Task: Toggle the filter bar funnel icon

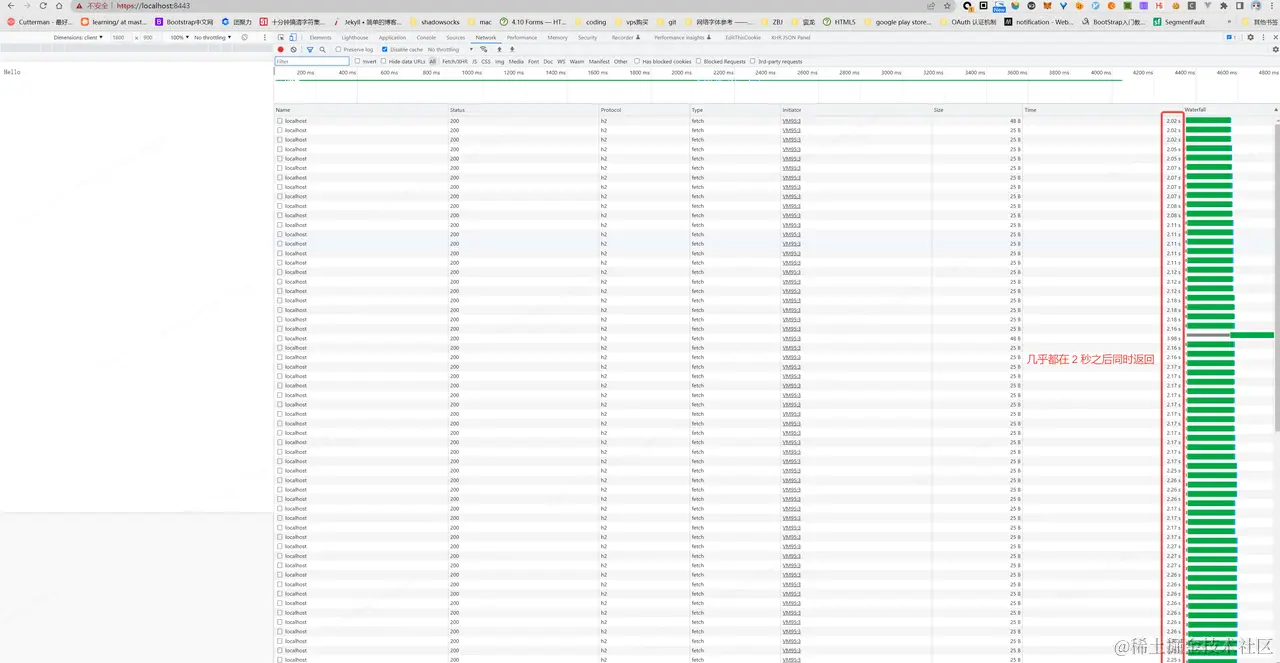Action: tap(310, 49)
